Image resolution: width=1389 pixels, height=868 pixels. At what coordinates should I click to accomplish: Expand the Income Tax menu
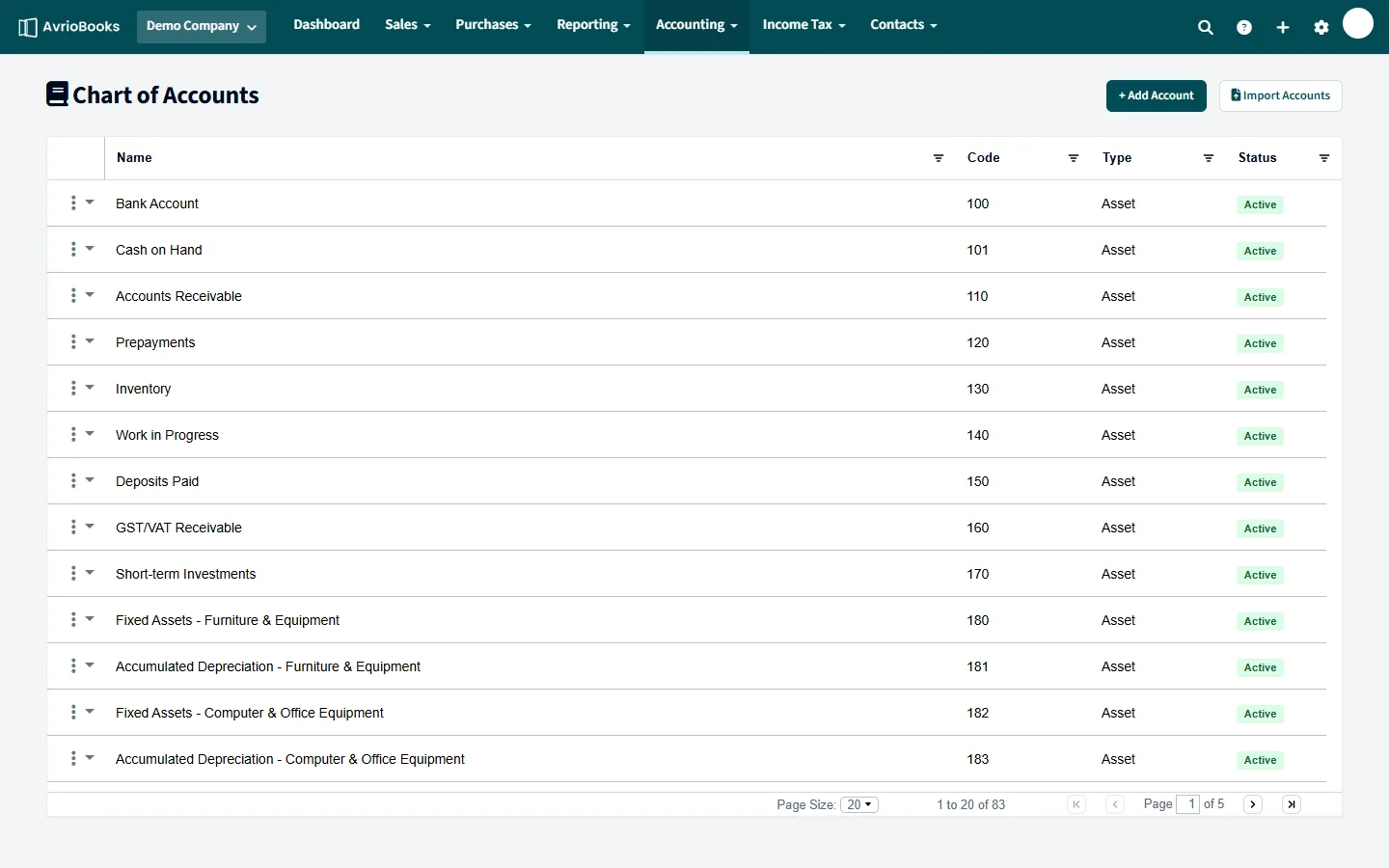pyautogui.click(x=804, y=25)
